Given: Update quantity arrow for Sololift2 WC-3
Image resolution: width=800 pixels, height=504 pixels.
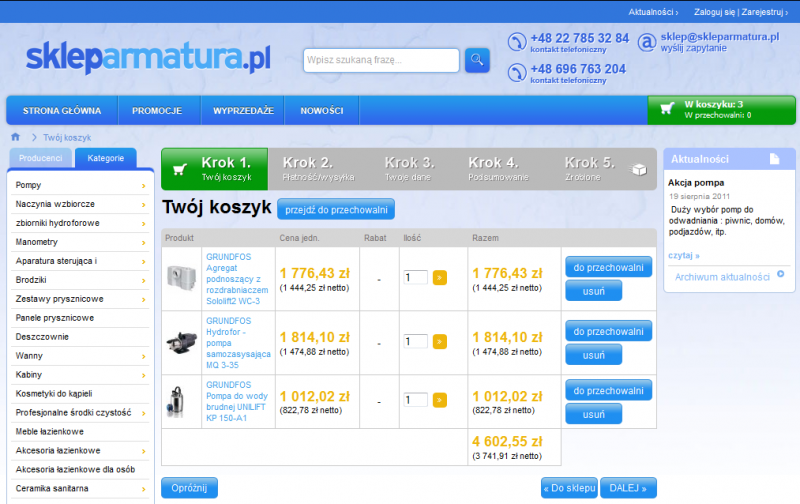Looking at the screenshot, I should (440, 277).
